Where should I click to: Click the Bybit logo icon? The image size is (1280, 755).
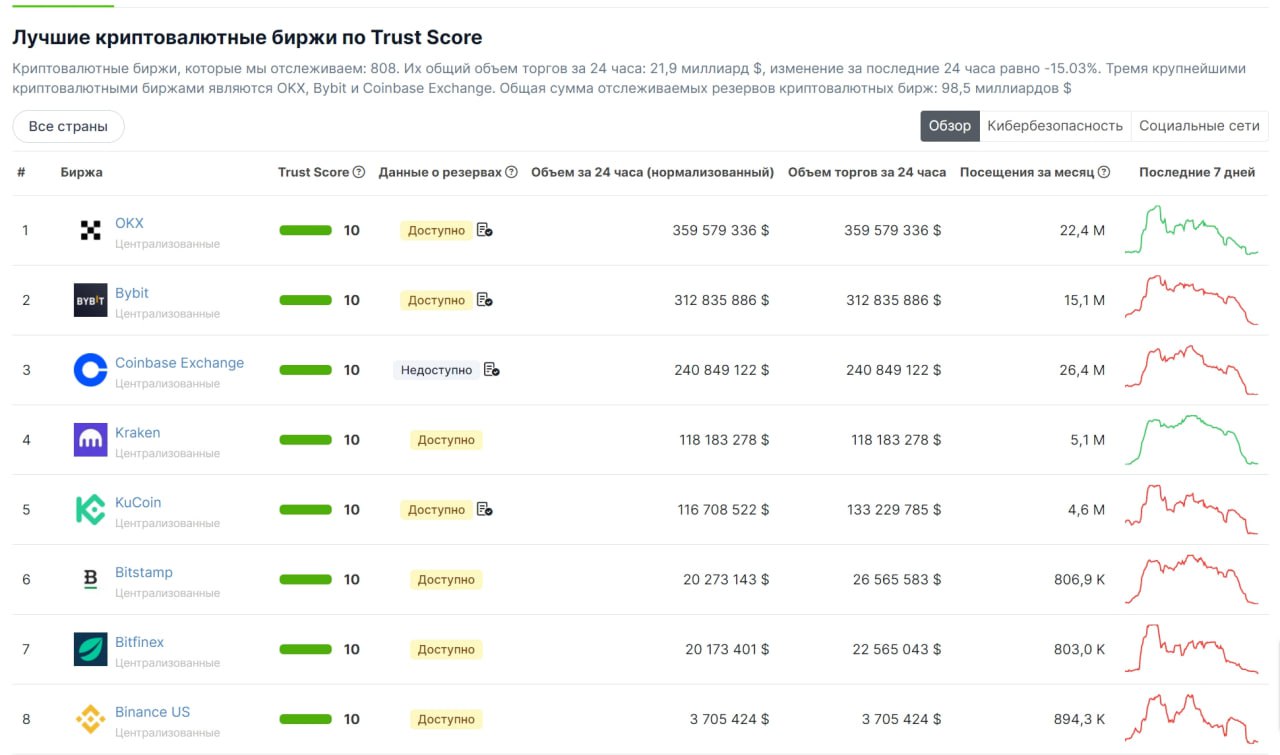point(90,300)
